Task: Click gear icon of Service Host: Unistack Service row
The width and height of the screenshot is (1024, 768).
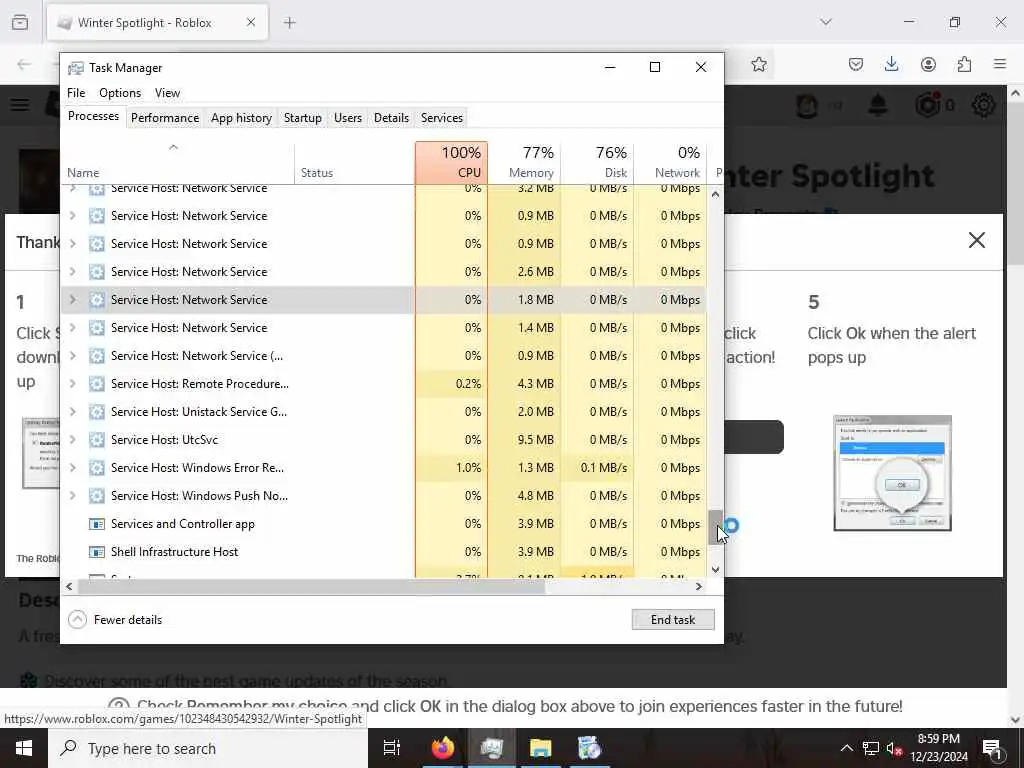Action: [97, 411]
